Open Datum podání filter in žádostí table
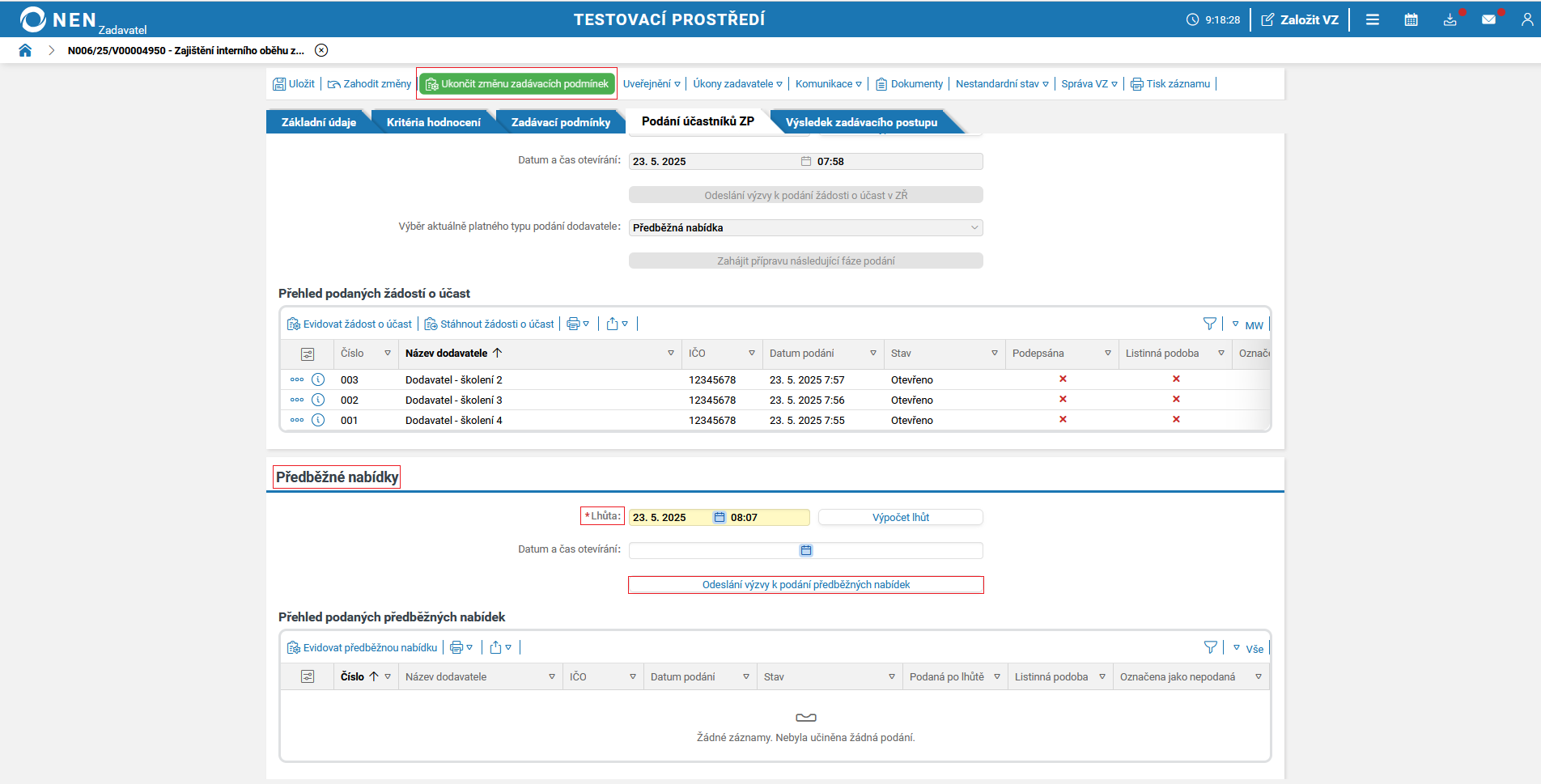The height and width of the screenshot is (784, 1541). click(x=873, y=354)
